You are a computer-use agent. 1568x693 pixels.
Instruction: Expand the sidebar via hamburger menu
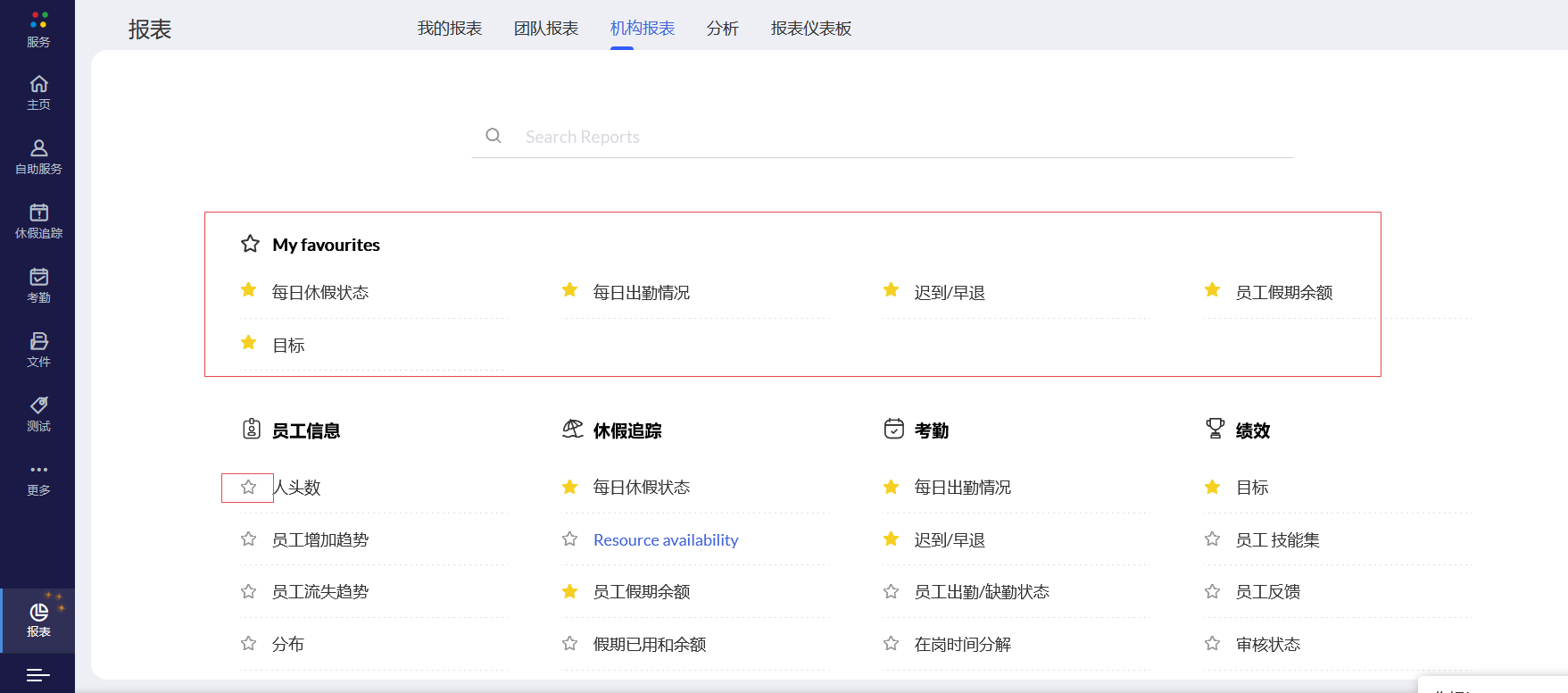pyautogui.click(x=38, y=675)
